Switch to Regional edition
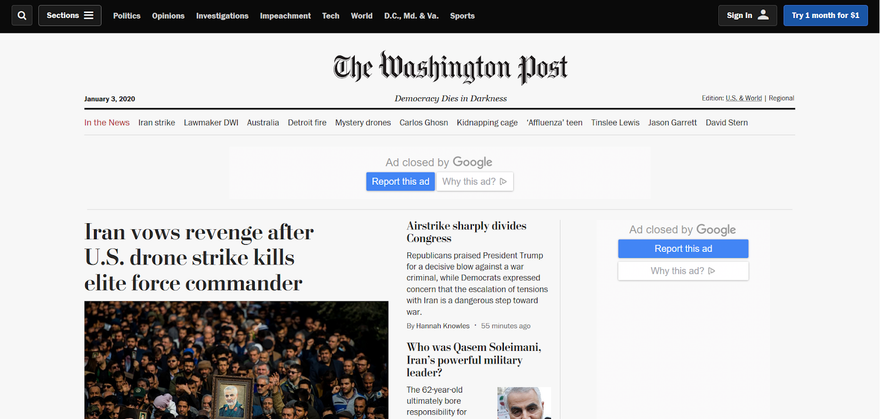Image resolution: width=880 pixels, height=419 pixels. pos(781,98)
